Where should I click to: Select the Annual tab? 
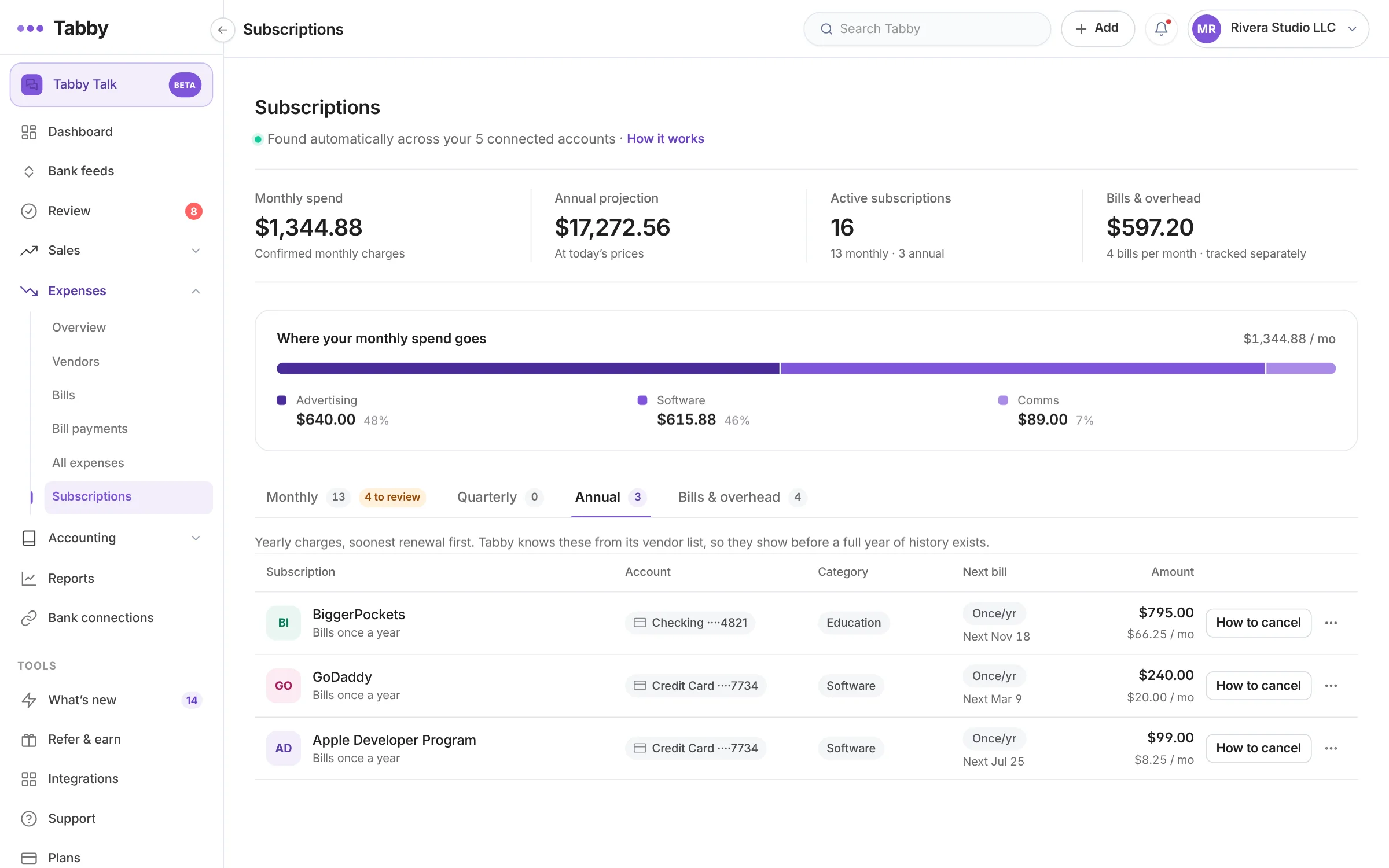pyautogui.click(x=611, y=497)
